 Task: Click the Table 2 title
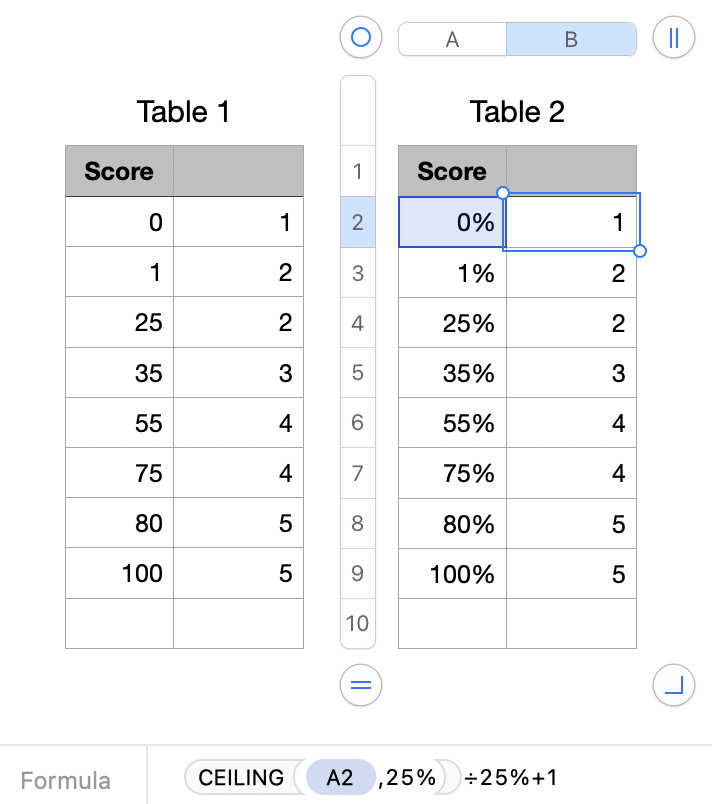tap(517, 112)
